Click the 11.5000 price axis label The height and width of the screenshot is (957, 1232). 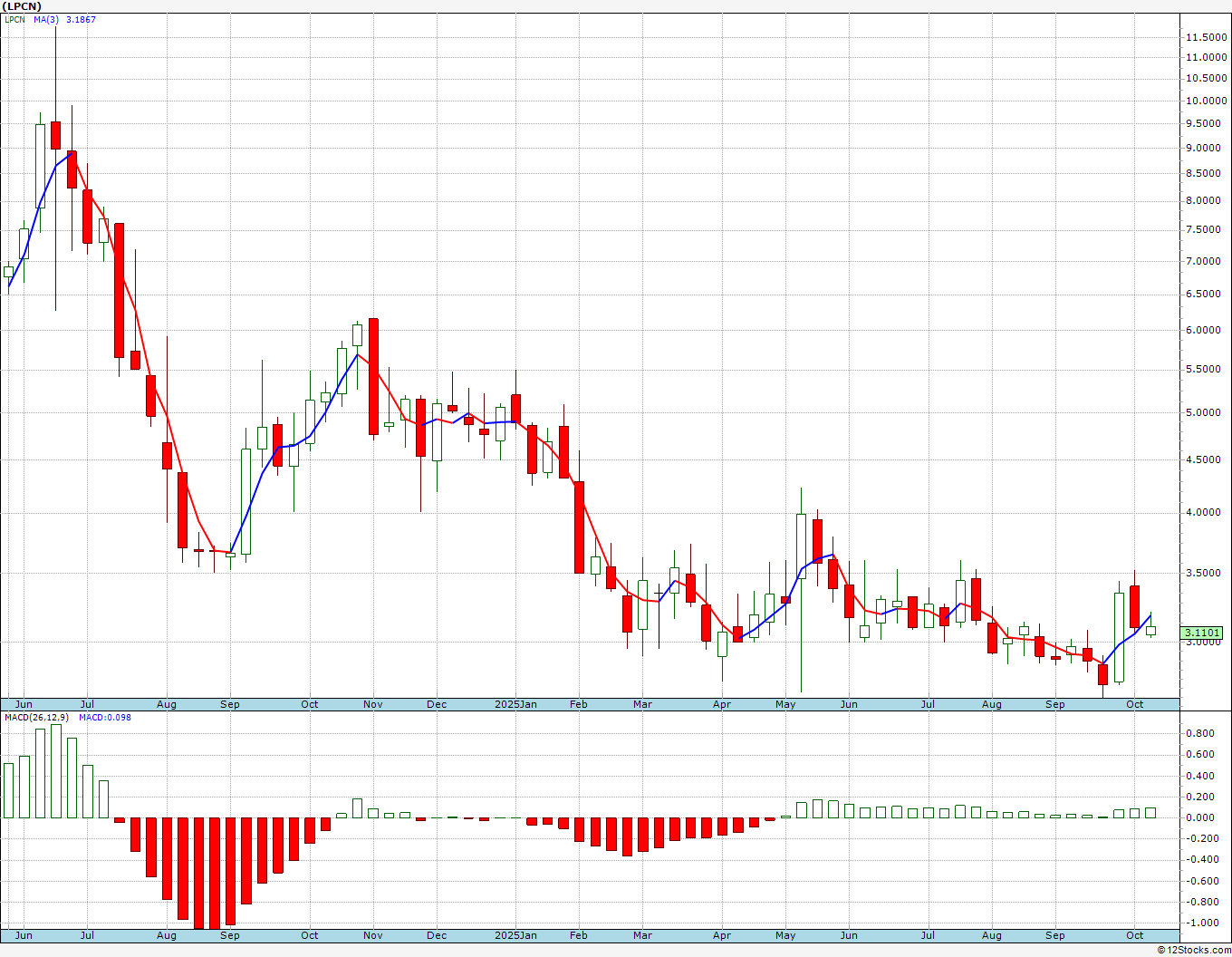[1206, 37]
